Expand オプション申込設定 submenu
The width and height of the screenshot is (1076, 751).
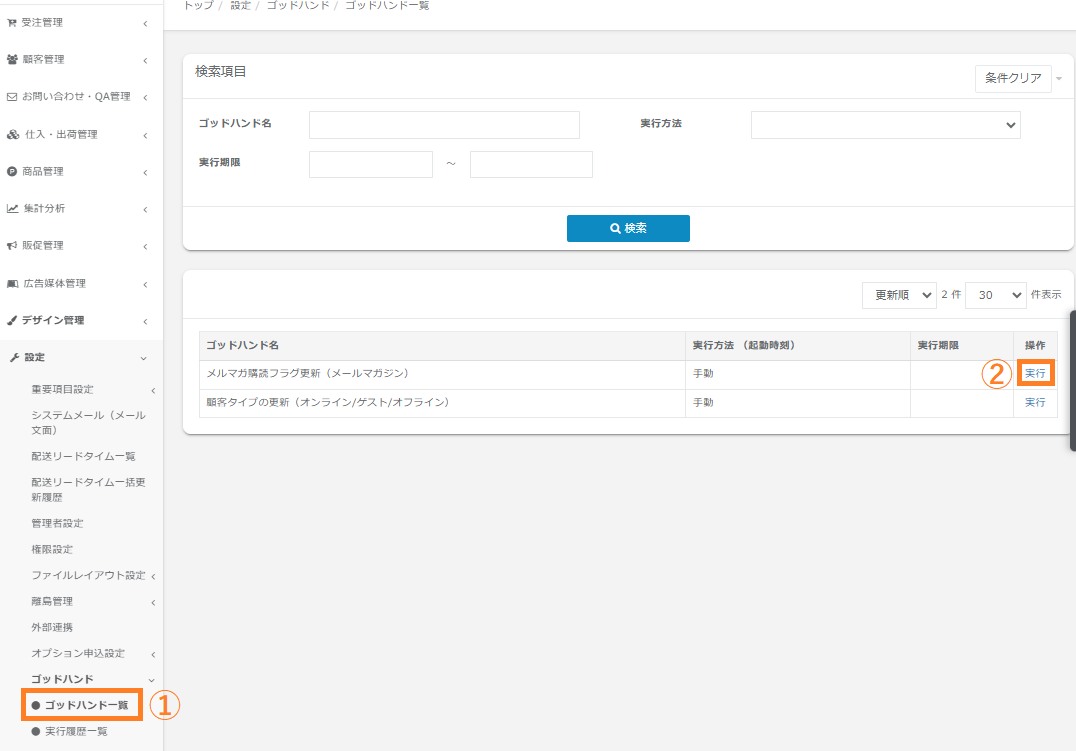coord(153,655)
